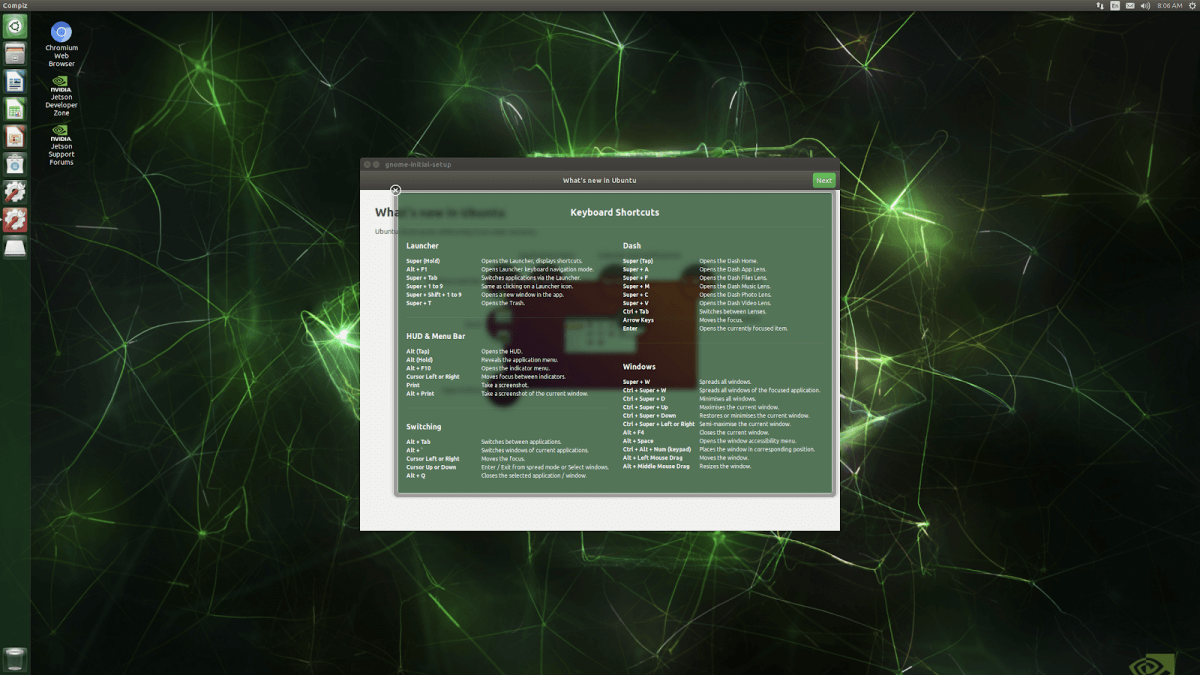Screen dimensions: 1200x675
Task: Open the Files file manager in the launcher
Action: tap(14, 54)
